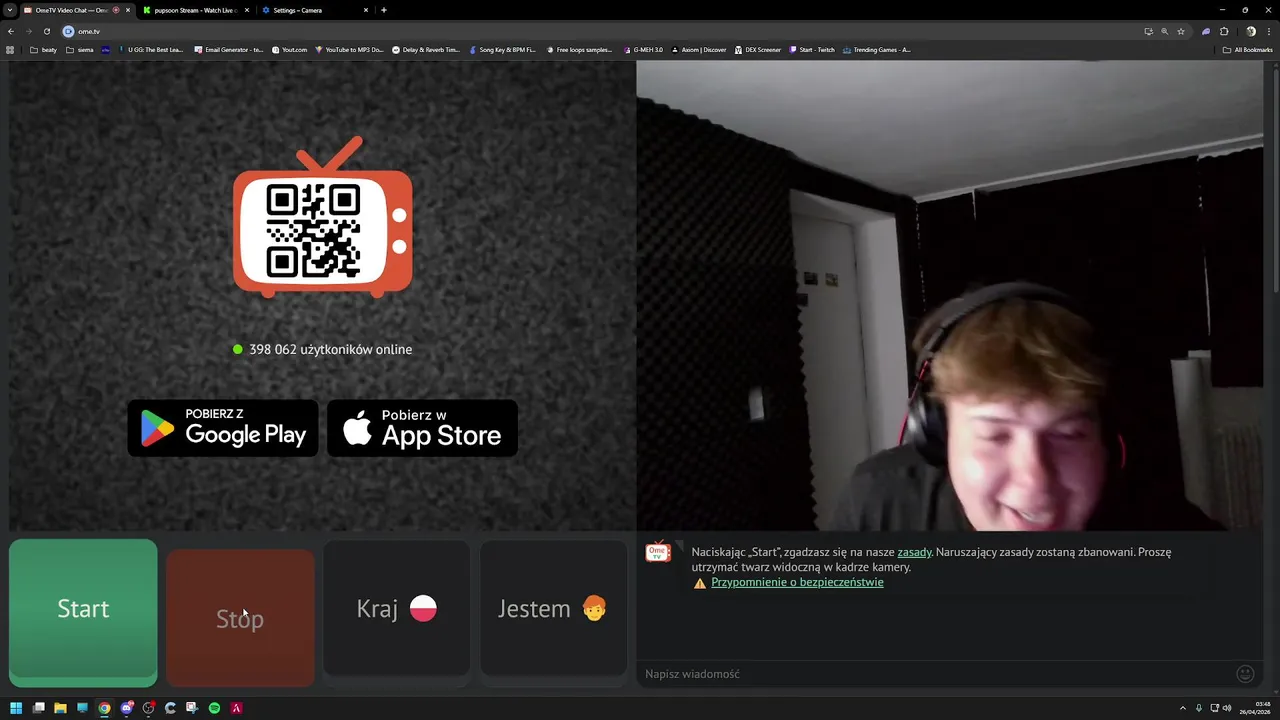Viewport: 1280px width, 720px height.
Task: Click the green Start button
Action: coord(83,612)
